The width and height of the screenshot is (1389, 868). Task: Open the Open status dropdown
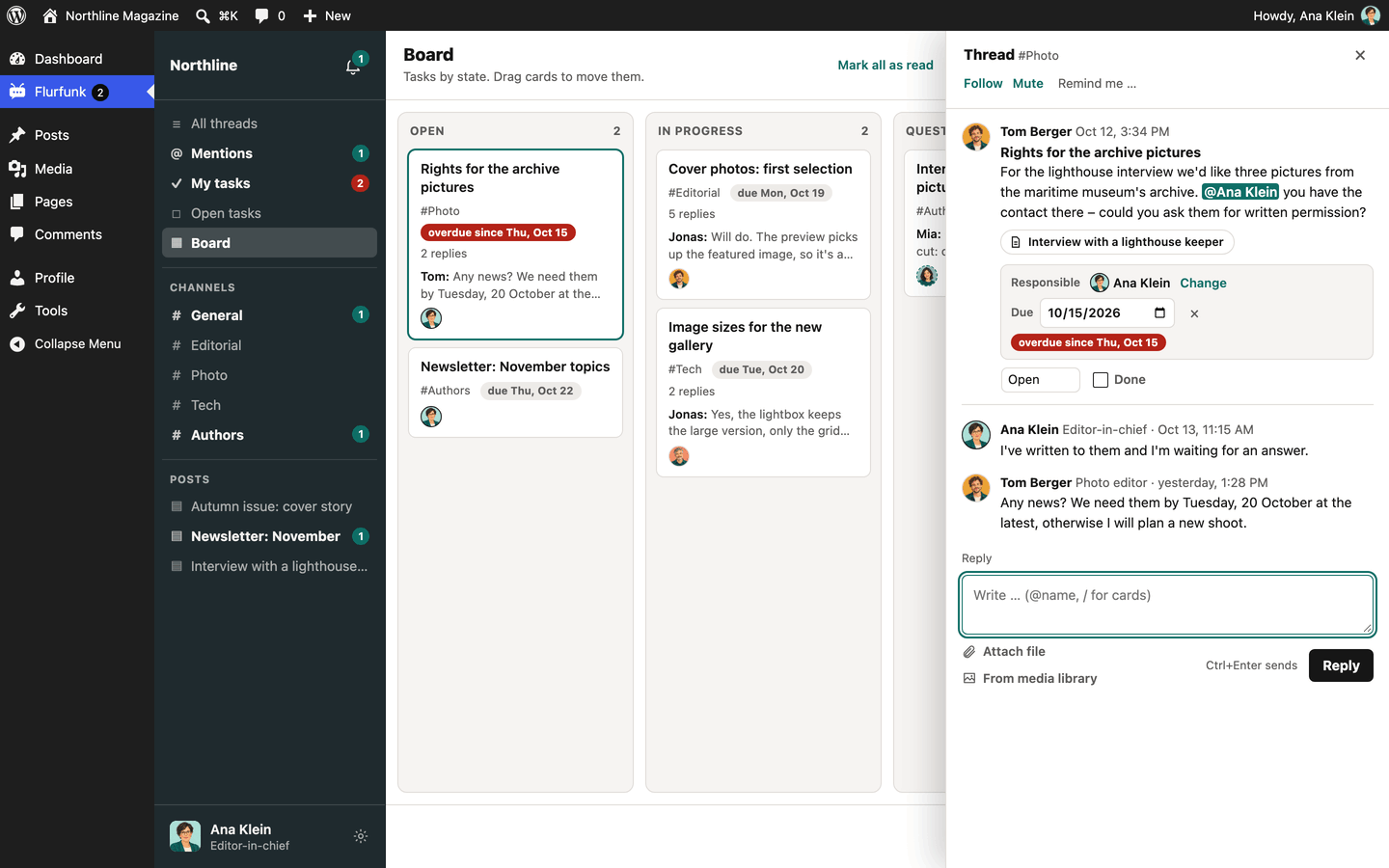point(1041,380)
